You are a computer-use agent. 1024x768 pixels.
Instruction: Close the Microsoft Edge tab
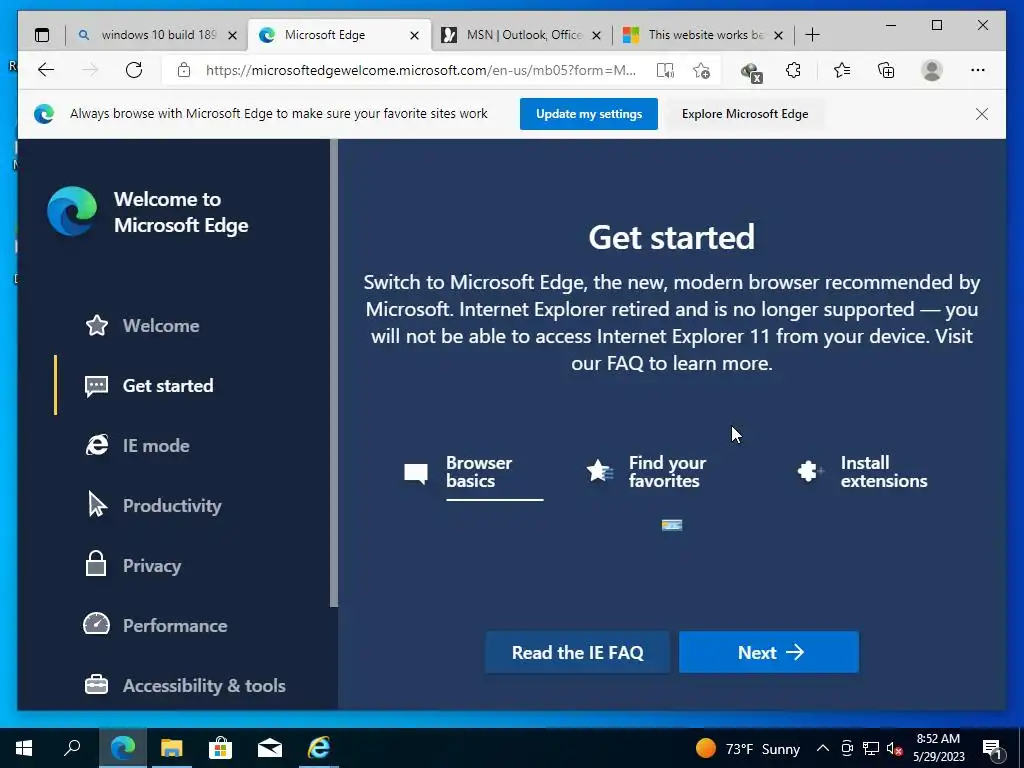coord(414,35)
